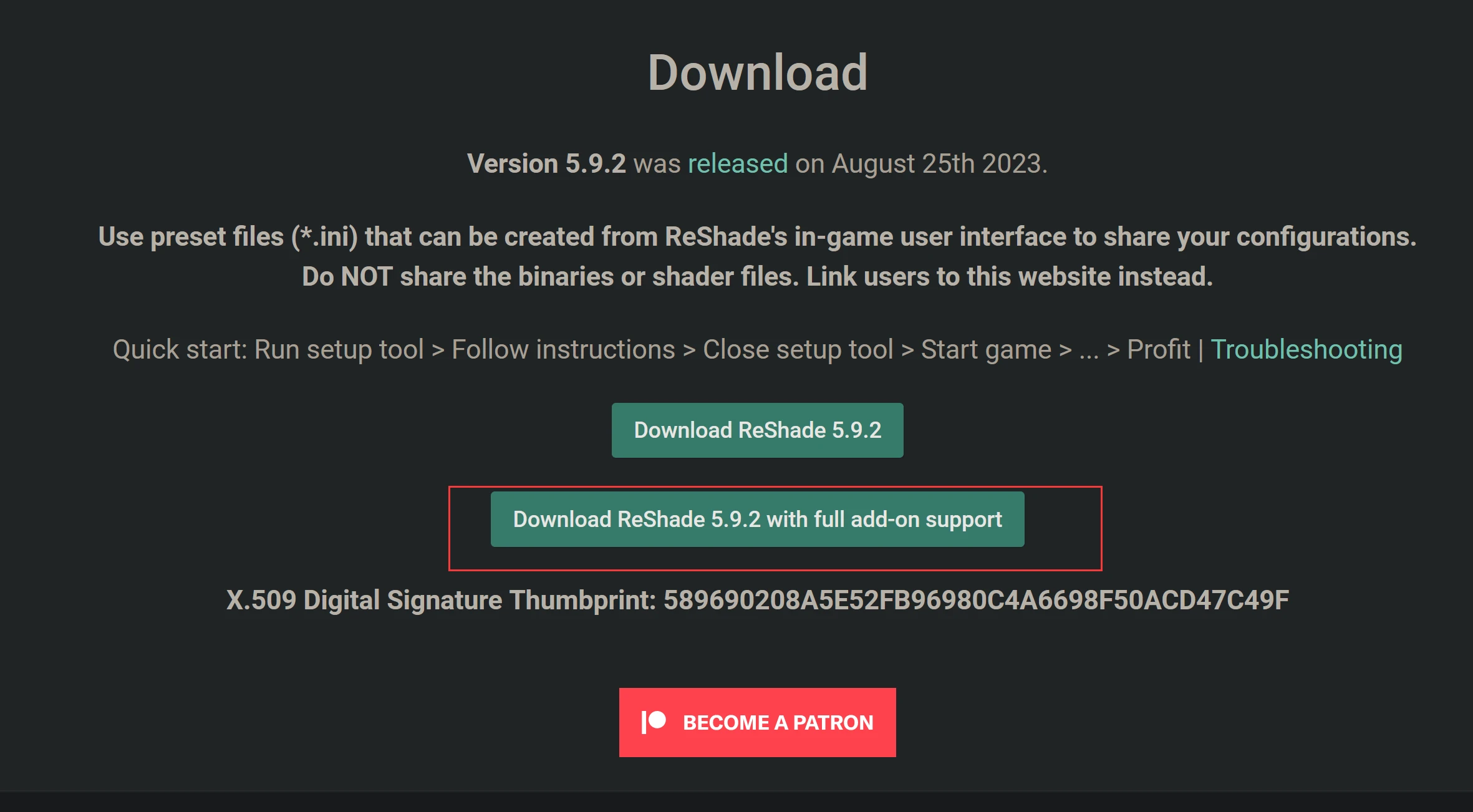Click the 'Start game' quick start step
The height and width of the screenshot is (812, 1473).
tap(986, 349)
